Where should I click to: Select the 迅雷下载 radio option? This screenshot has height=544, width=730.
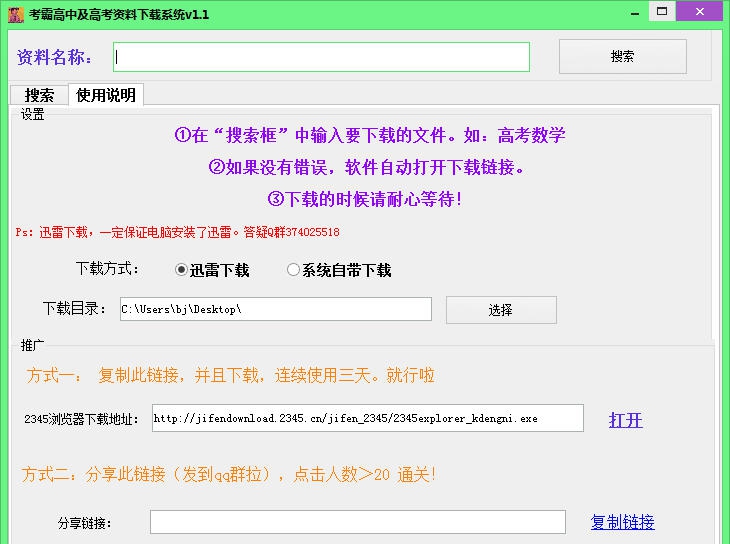point(212,270)
